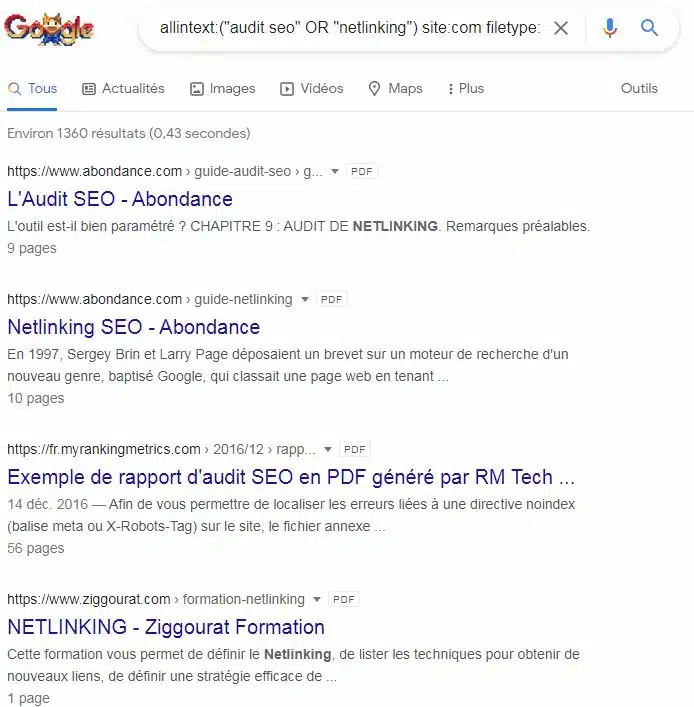Switch to the Maps tab

395,88
